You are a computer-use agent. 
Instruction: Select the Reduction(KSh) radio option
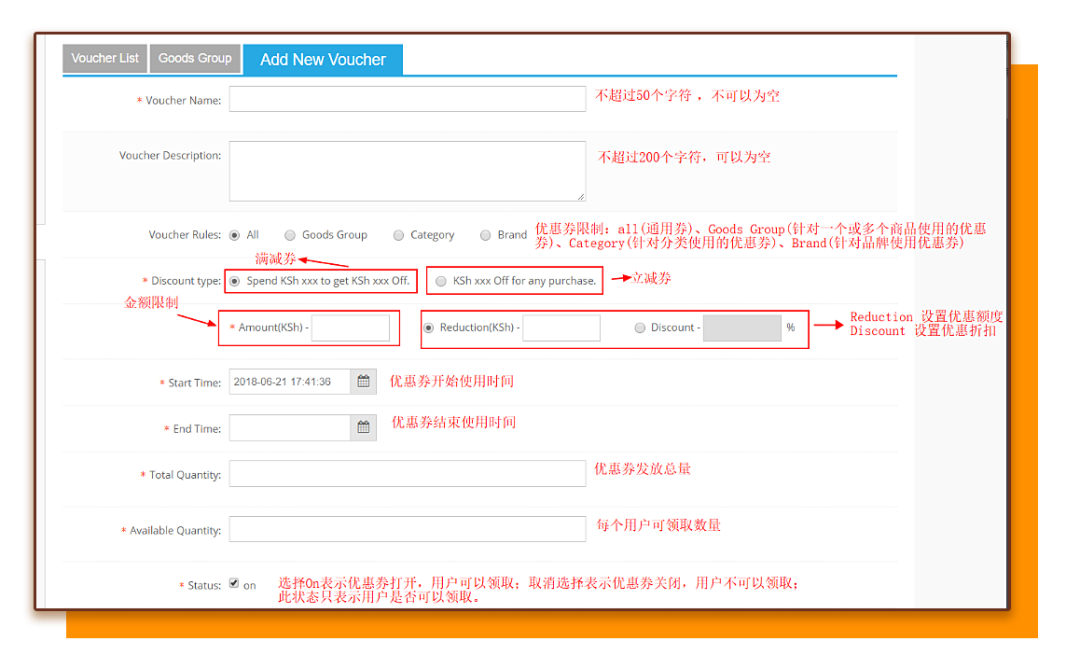(429, 328)
